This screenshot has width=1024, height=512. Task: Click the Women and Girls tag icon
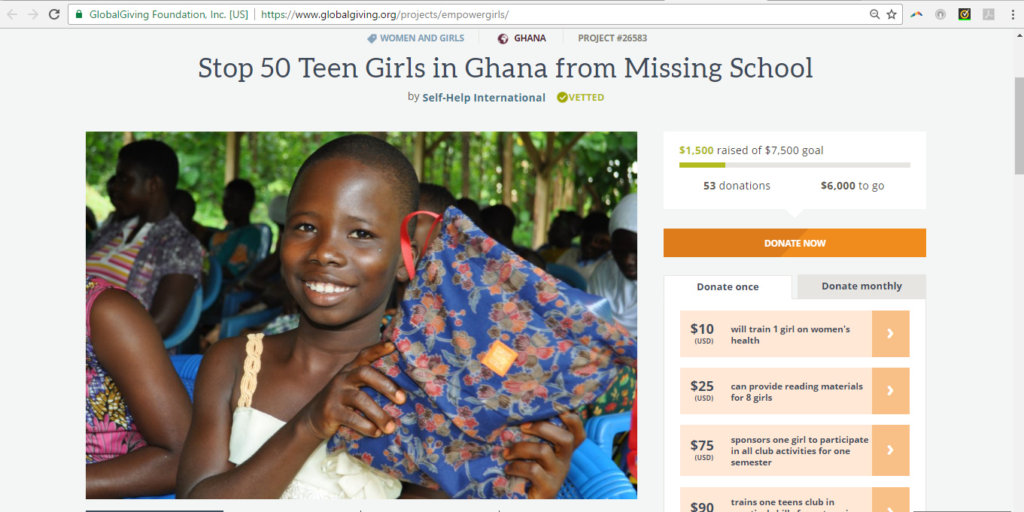click(x=372, y=38)
